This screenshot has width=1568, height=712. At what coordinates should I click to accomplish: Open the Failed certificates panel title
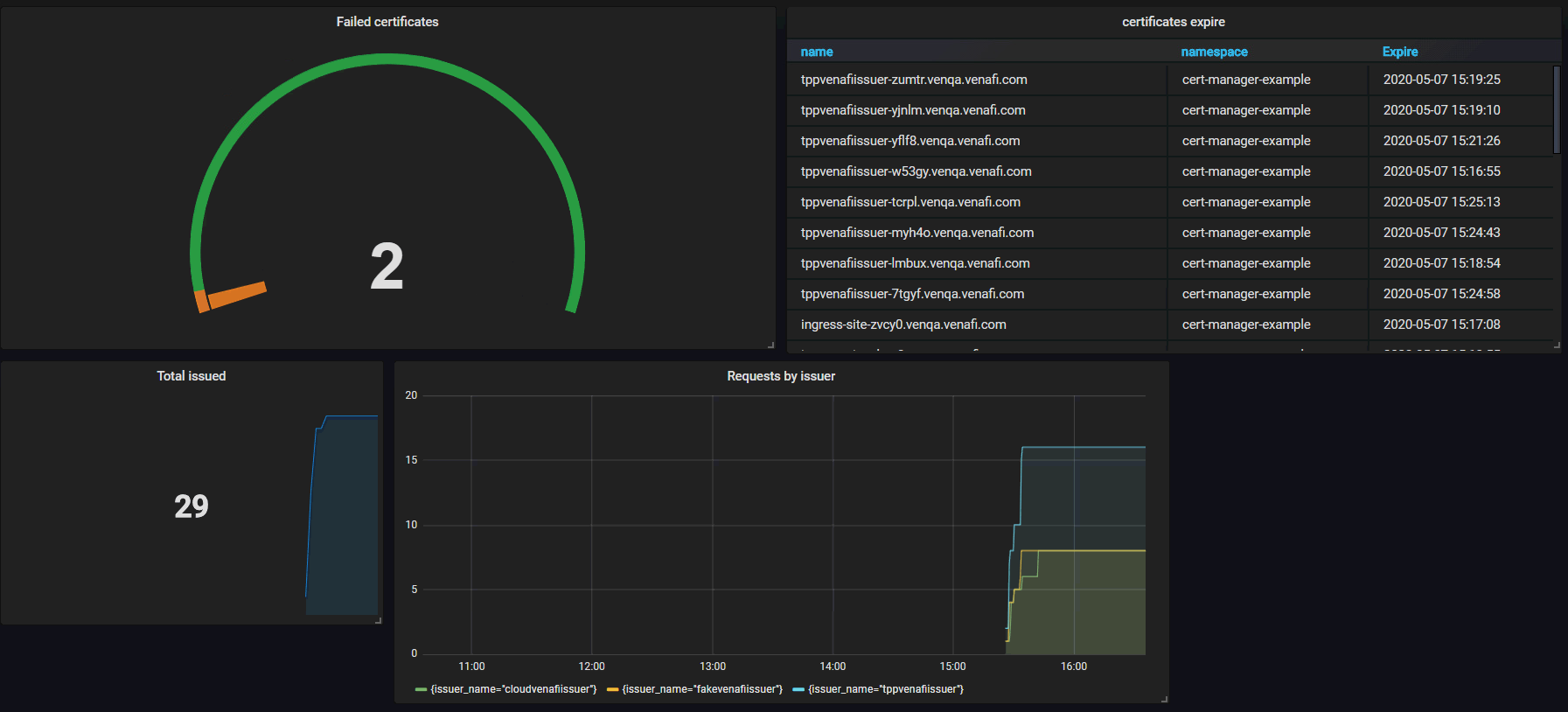click(387, 22)
